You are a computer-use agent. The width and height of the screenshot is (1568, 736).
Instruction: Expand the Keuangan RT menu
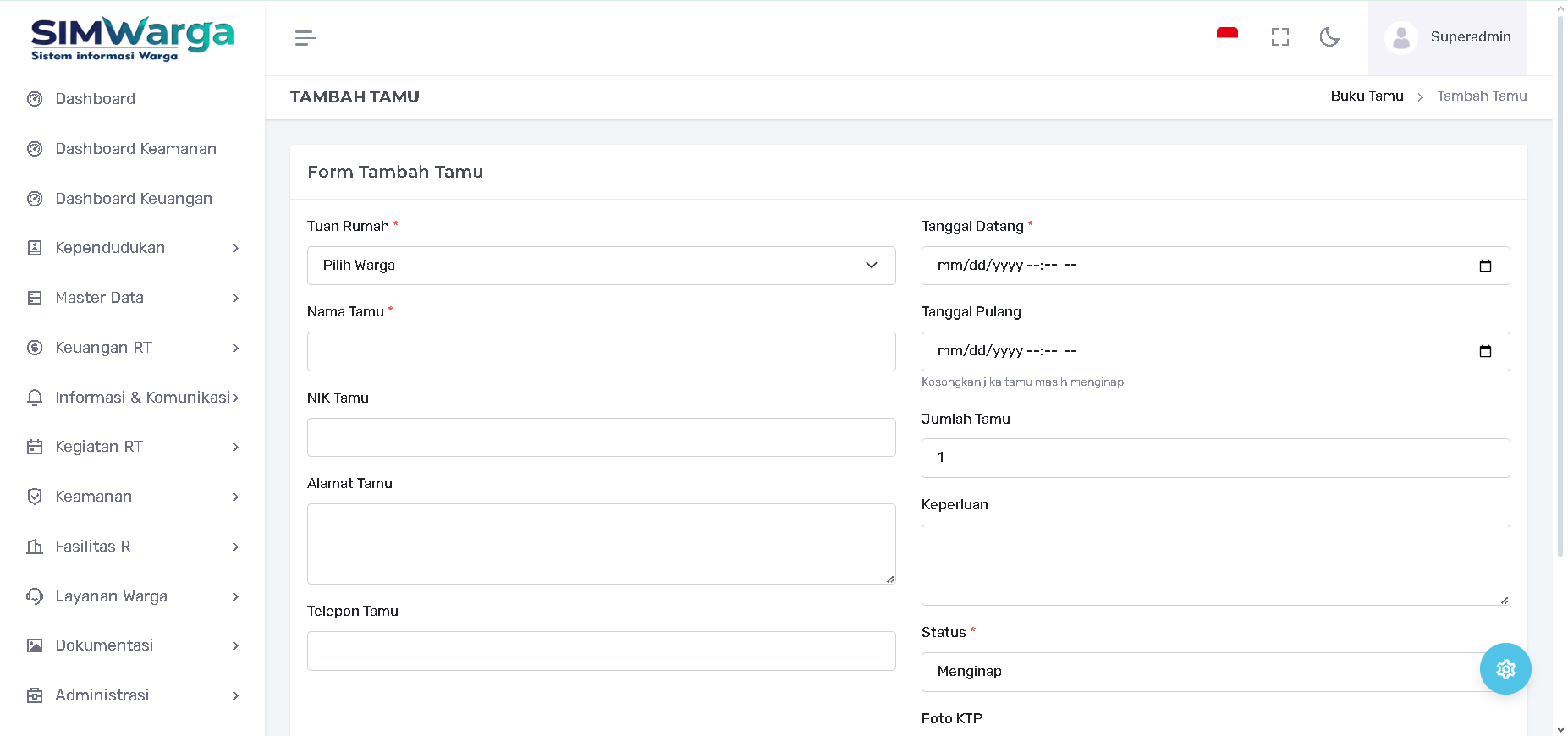pos(133,348)
